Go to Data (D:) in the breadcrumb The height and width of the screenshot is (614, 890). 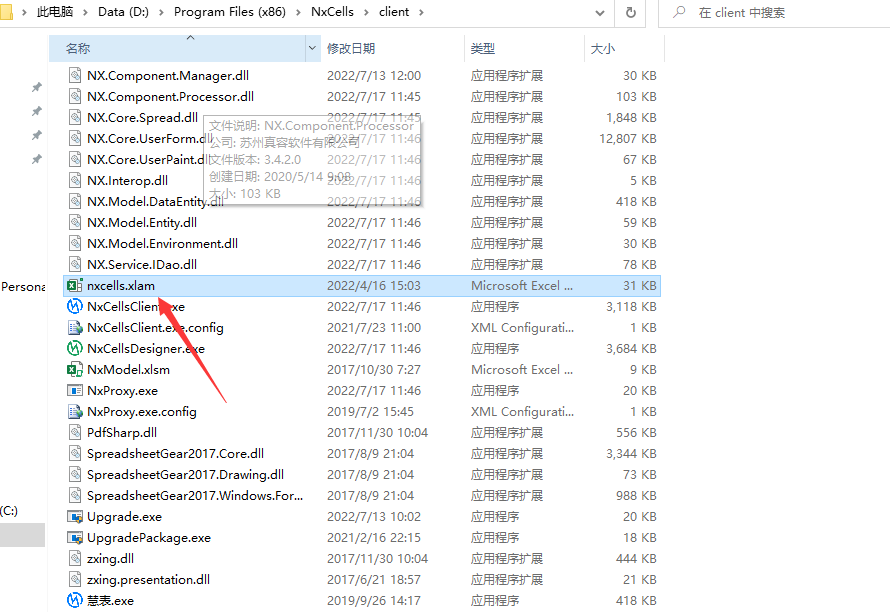[x=125, y=12]
